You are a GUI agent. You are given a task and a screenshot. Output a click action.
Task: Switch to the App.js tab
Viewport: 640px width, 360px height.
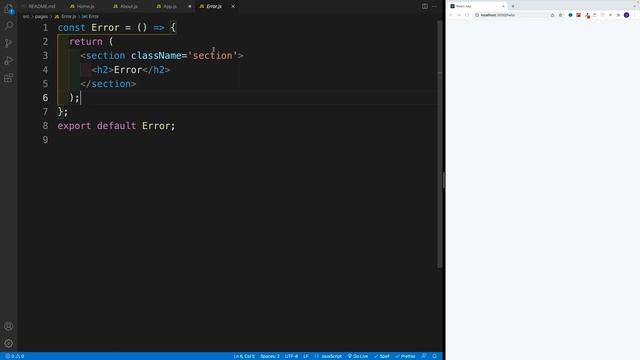pyautogui.click(x=169, y=6)
